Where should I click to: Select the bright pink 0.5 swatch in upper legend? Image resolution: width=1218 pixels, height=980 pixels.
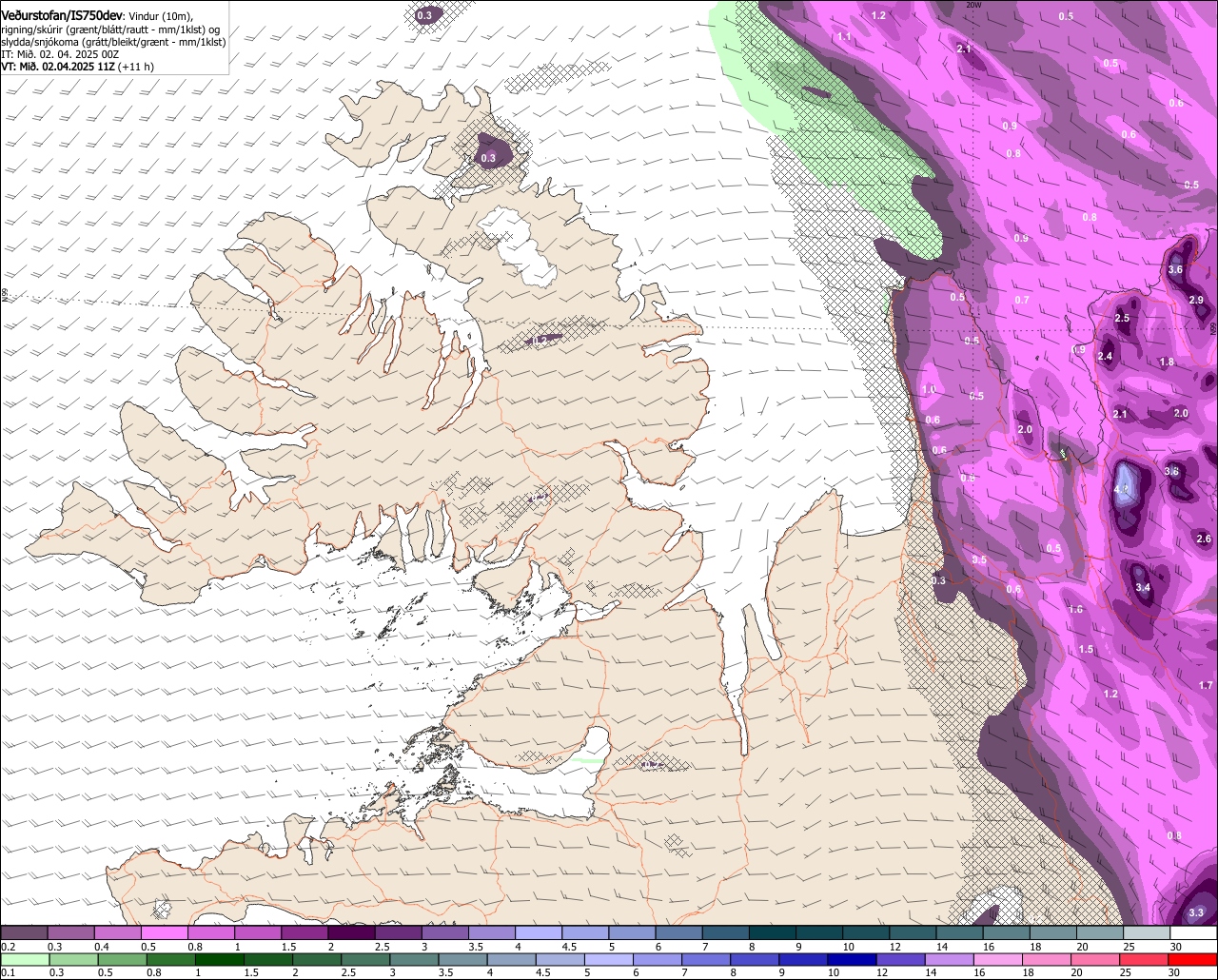(x=164, y=933)
